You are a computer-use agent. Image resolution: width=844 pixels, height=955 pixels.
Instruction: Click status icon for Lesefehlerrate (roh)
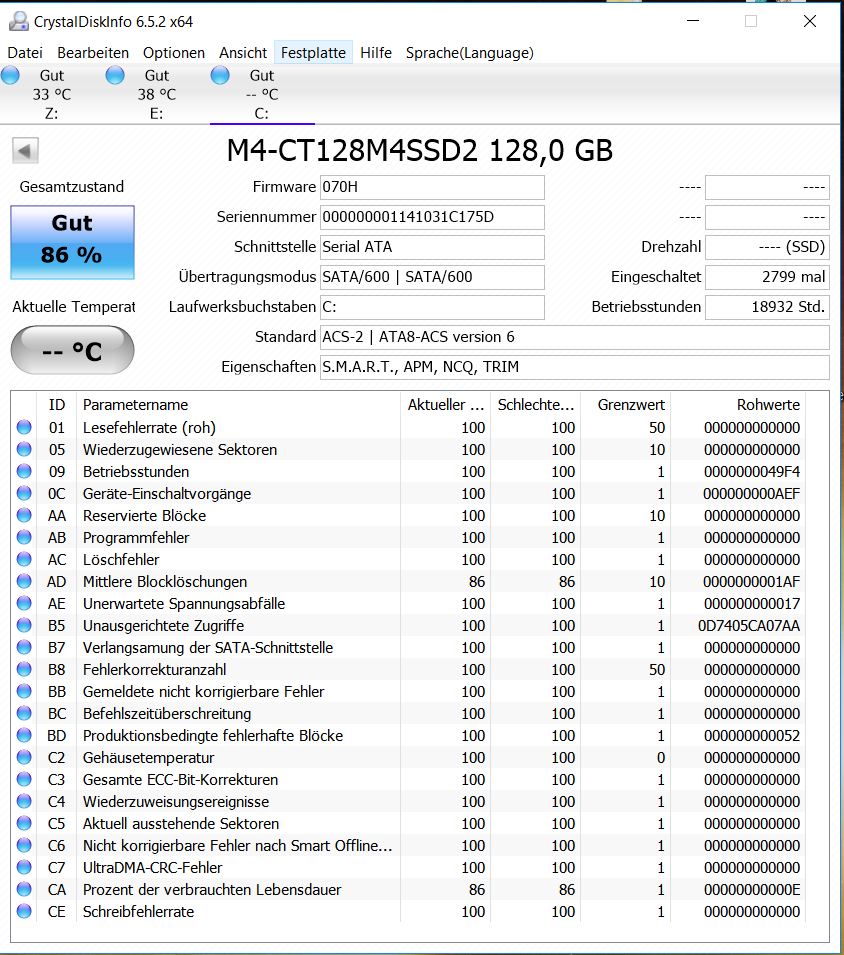pyautogui.click(x=24, y=428)
